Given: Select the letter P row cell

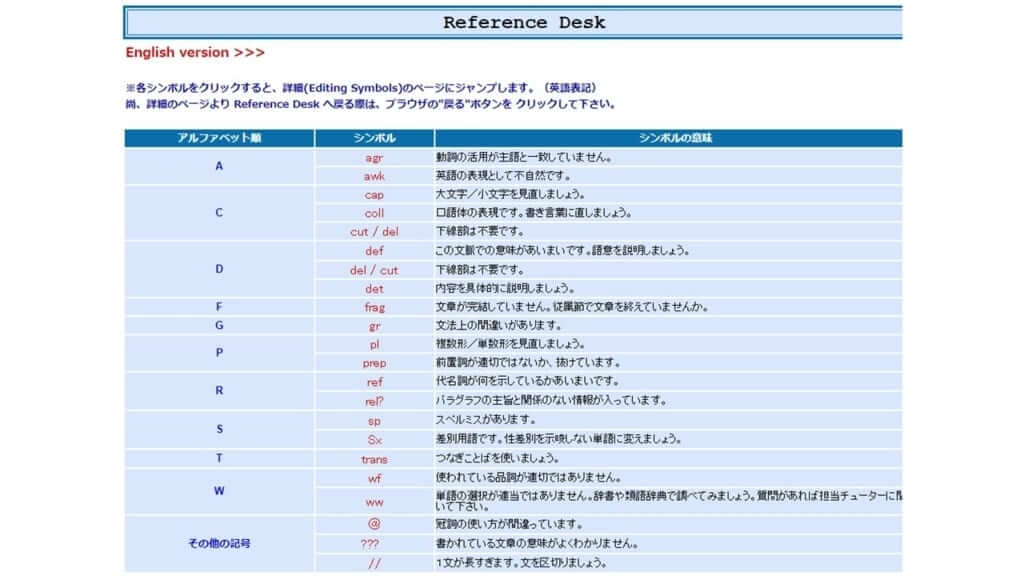Looking at the screenshot, I should [219, 353].
